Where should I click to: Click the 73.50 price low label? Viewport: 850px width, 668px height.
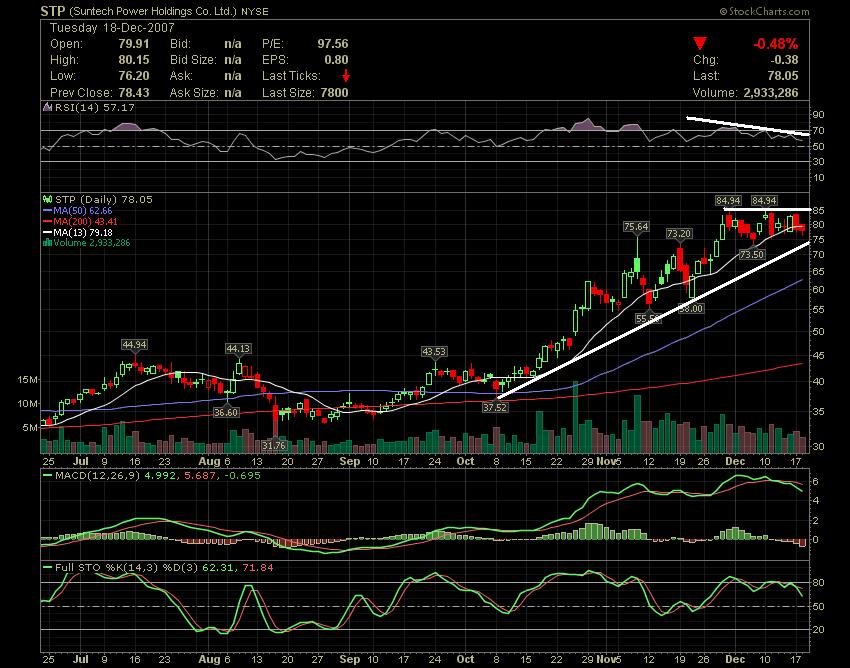(752, 254)
